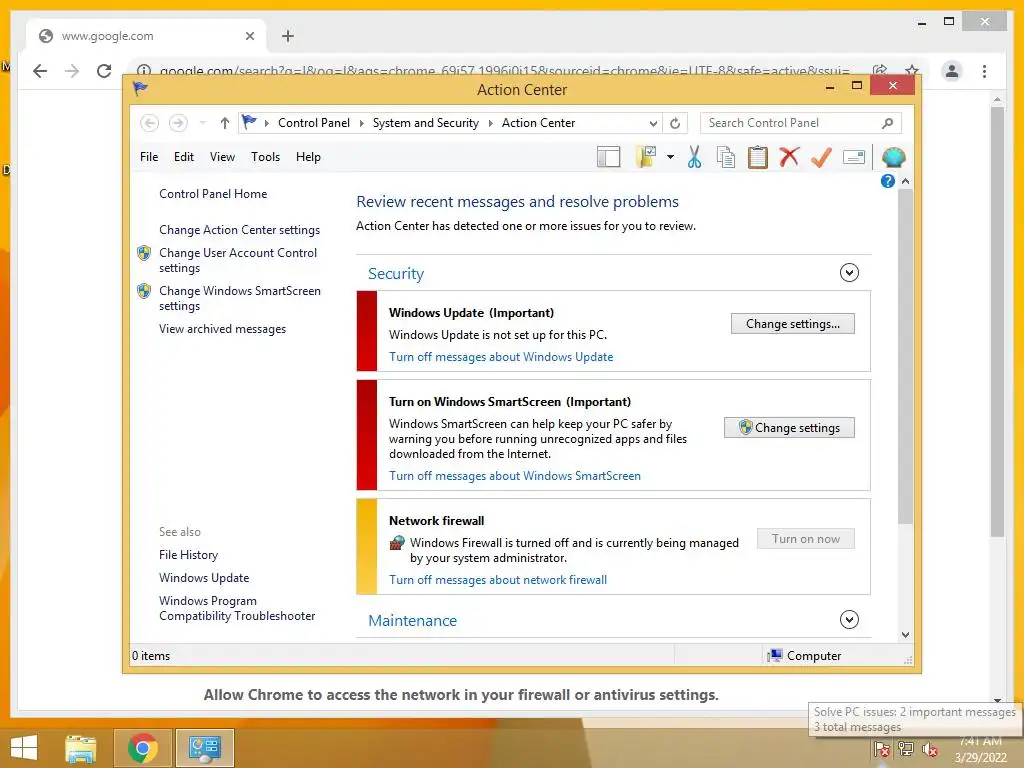Open Change User Account Control settings

tap(238, 260)
